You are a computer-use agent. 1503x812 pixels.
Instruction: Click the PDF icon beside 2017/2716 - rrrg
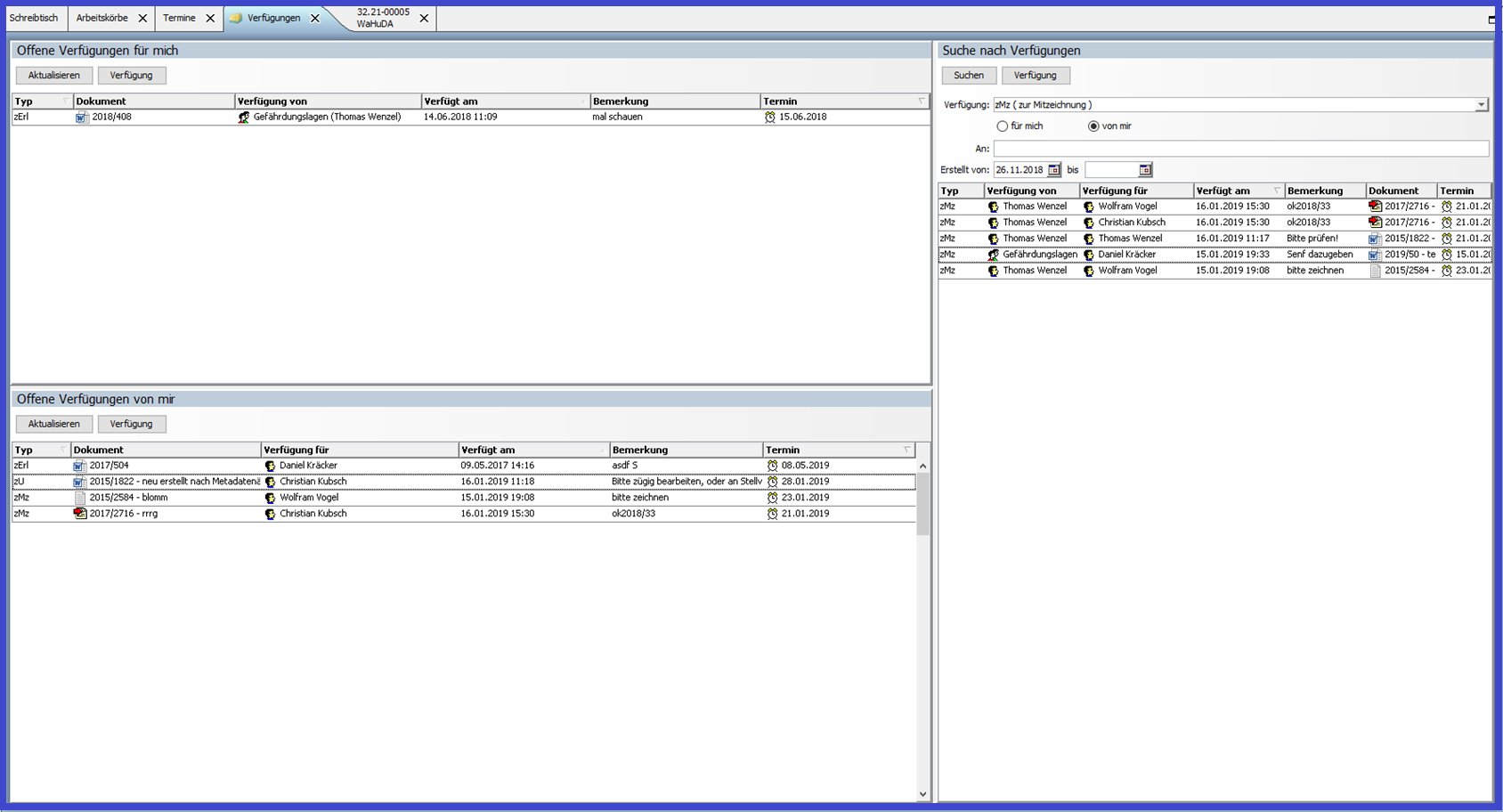point(80,514)
